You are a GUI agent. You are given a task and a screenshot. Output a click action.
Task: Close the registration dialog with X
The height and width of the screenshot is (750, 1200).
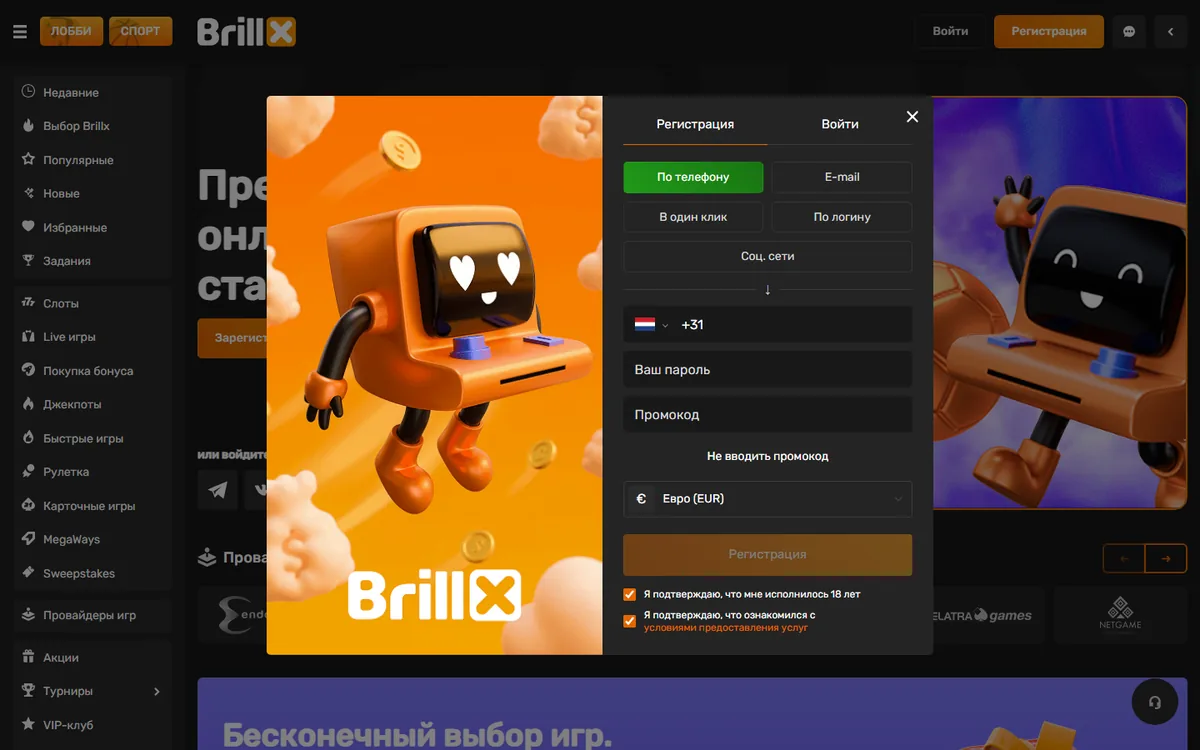912,117
